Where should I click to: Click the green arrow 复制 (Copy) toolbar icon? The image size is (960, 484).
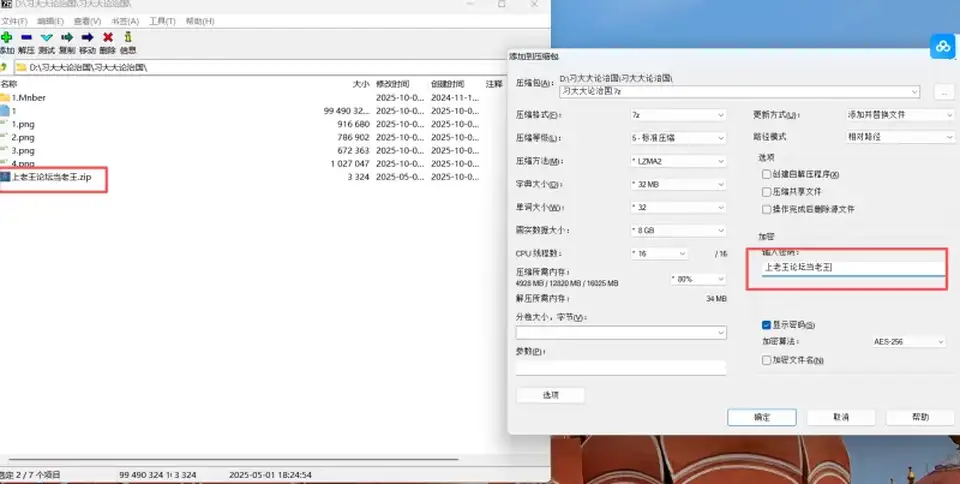click(67, 37)
